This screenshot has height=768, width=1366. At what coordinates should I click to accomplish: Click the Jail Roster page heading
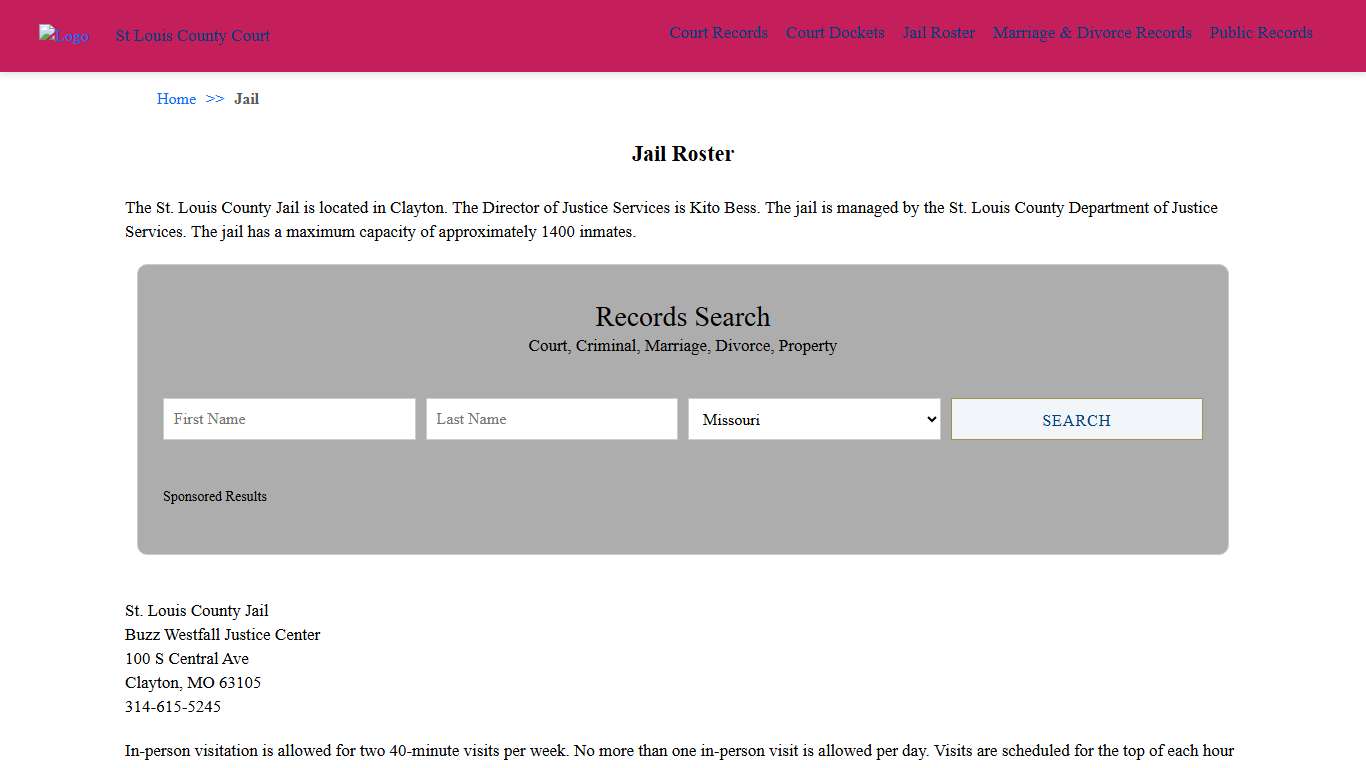pos(683,154)
